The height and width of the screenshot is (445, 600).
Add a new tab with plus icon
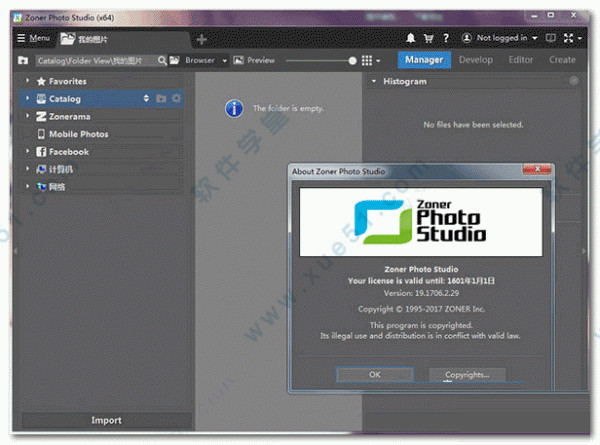click(201, 39)
